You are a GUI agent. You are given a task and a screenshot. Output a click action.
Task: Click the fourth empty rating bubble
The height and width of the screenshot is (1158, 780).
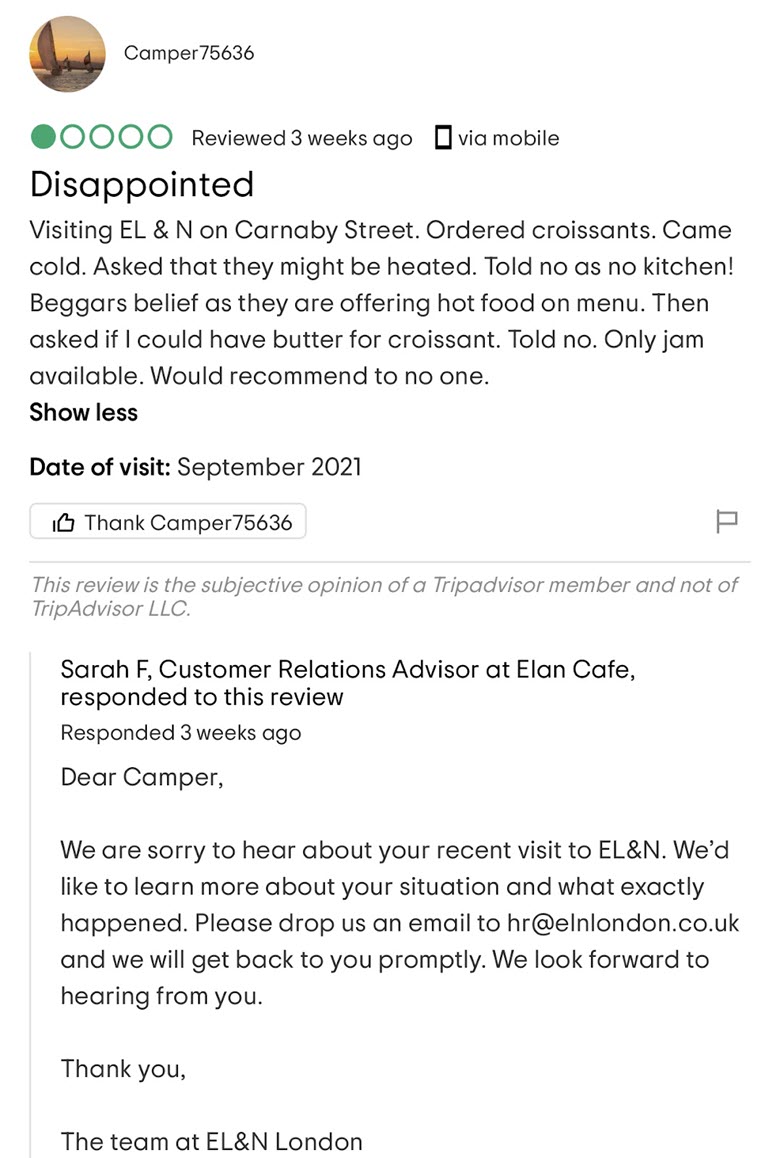(131, 137)
